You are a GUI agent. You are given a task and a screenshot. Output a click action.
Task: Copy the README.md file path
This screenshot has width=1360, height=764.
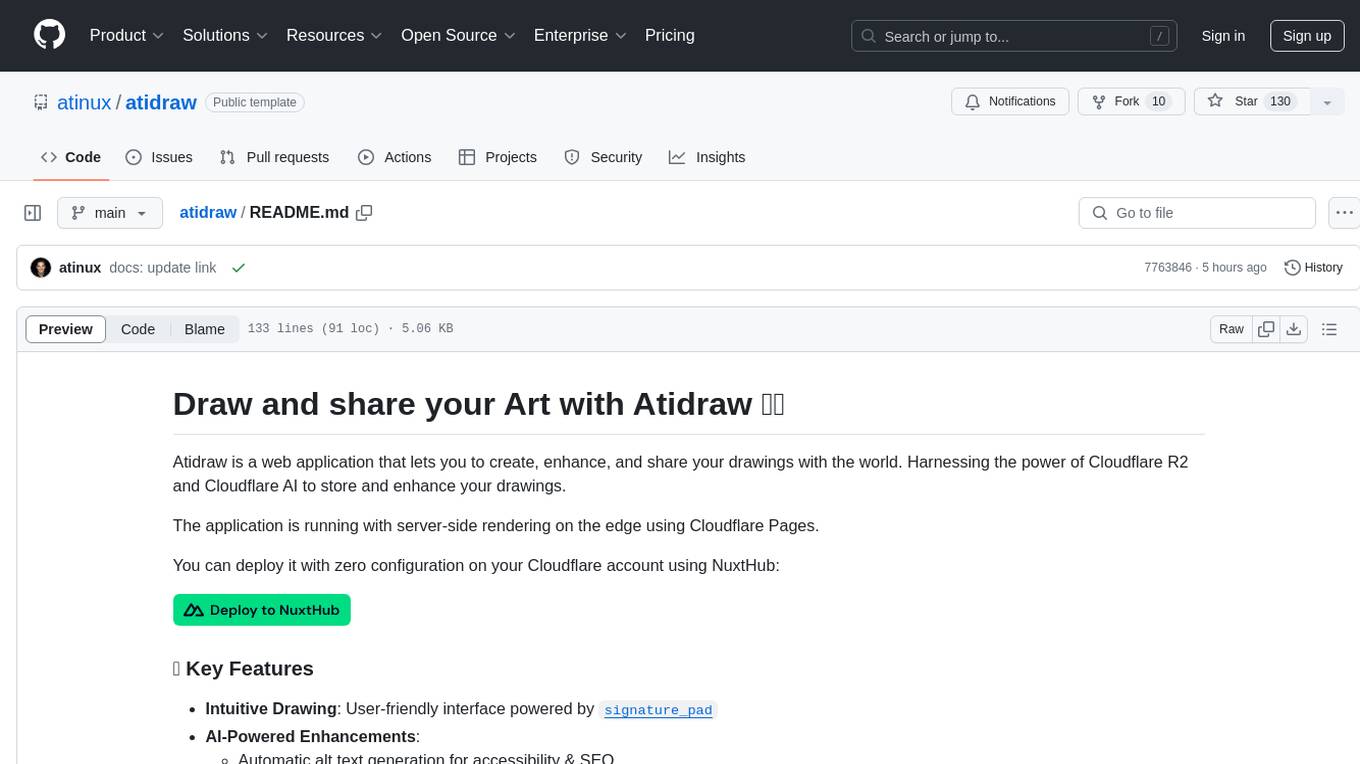click(x=364, y=213)
